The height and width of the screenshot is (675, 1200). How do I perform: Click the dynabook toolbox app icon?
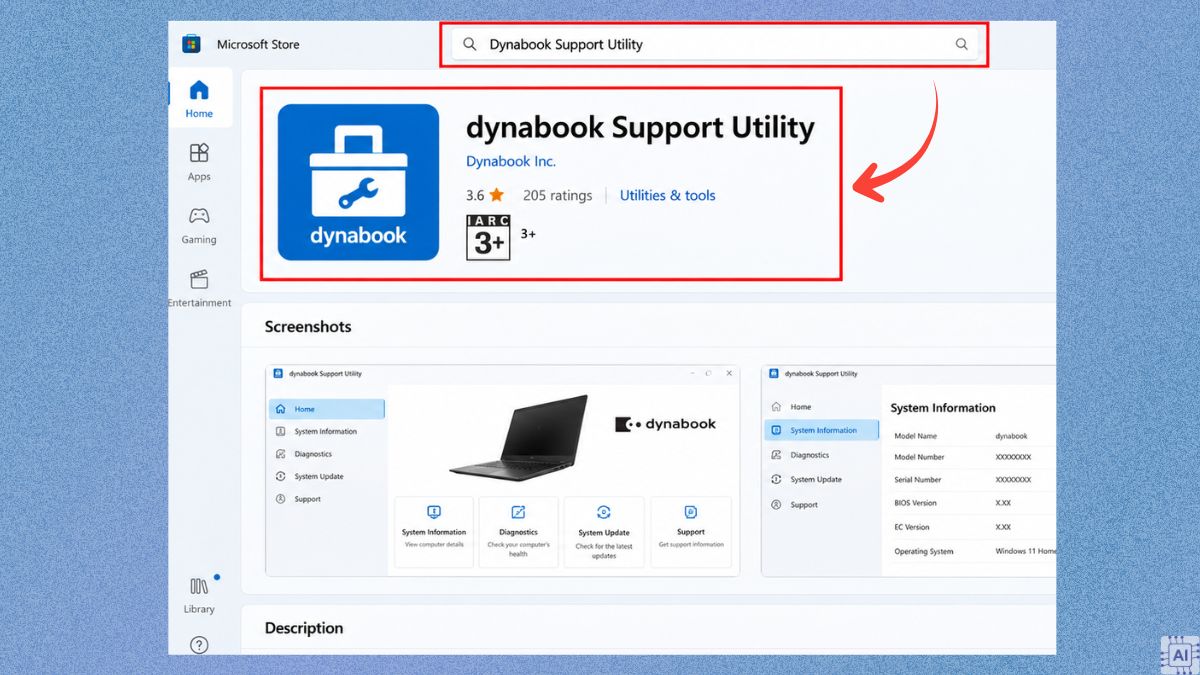coord(358,182)
